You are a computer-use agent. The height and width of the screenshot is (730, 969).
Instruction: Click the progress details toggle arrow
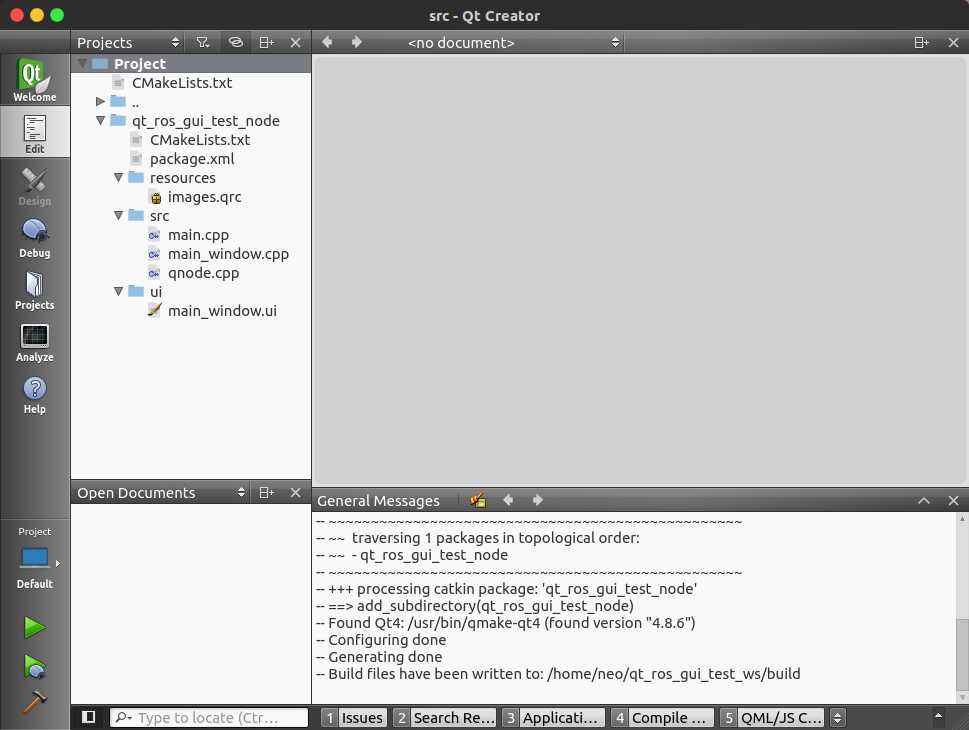(938, 716)
